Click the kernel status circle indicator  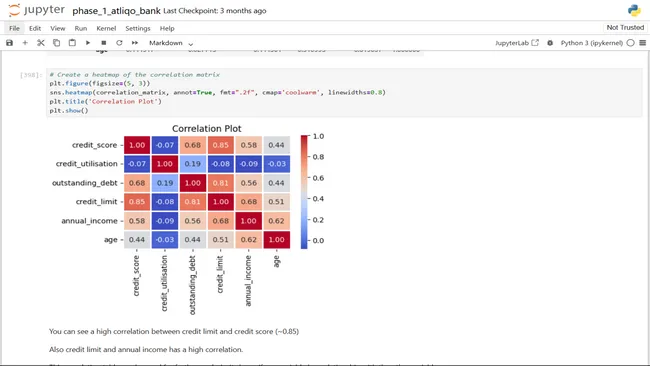pos(631,43)
